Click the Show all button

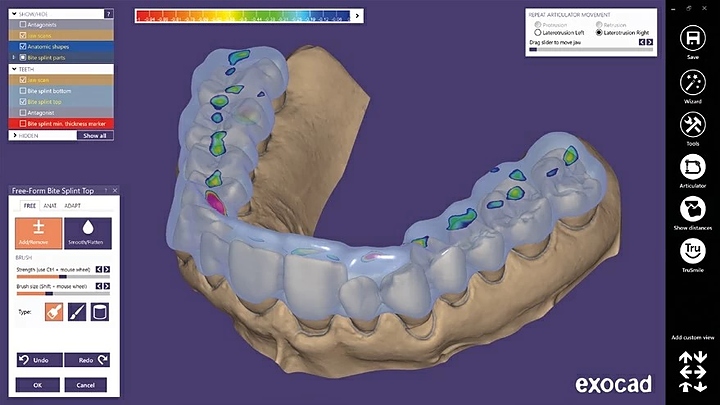pos(95,135)
